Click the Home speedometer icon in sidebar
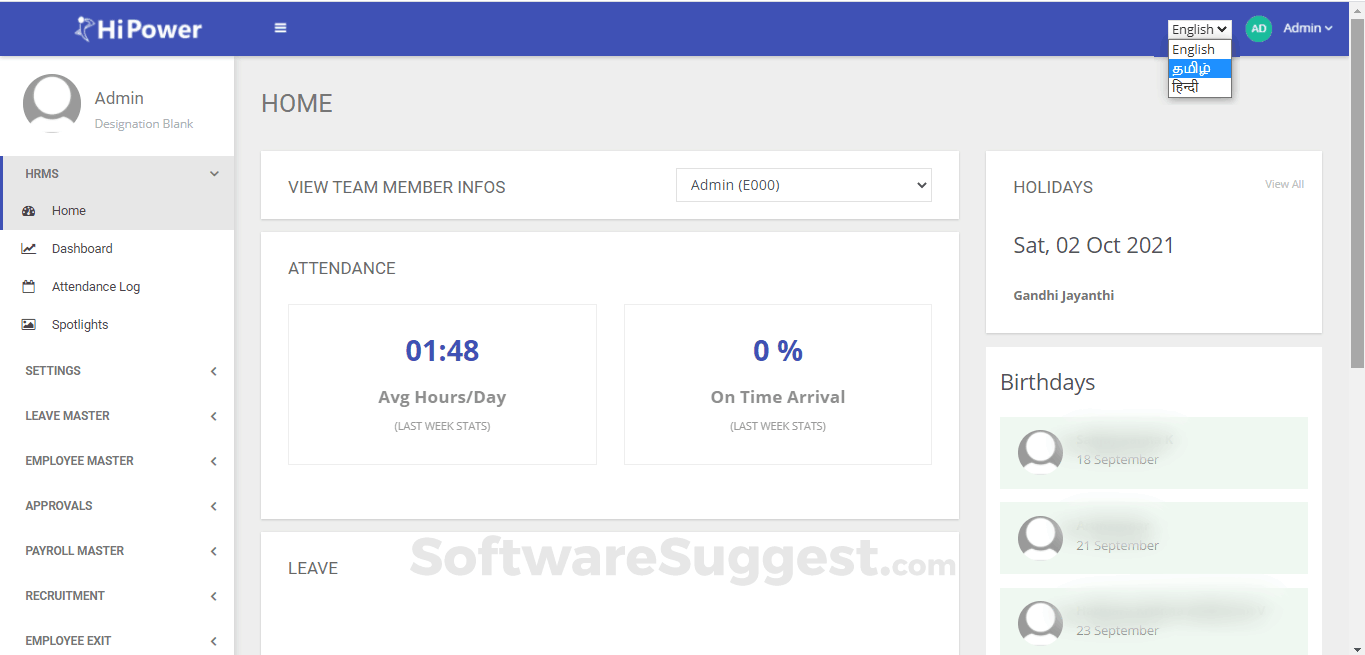The image size is (1365, 655). point(29,211)
